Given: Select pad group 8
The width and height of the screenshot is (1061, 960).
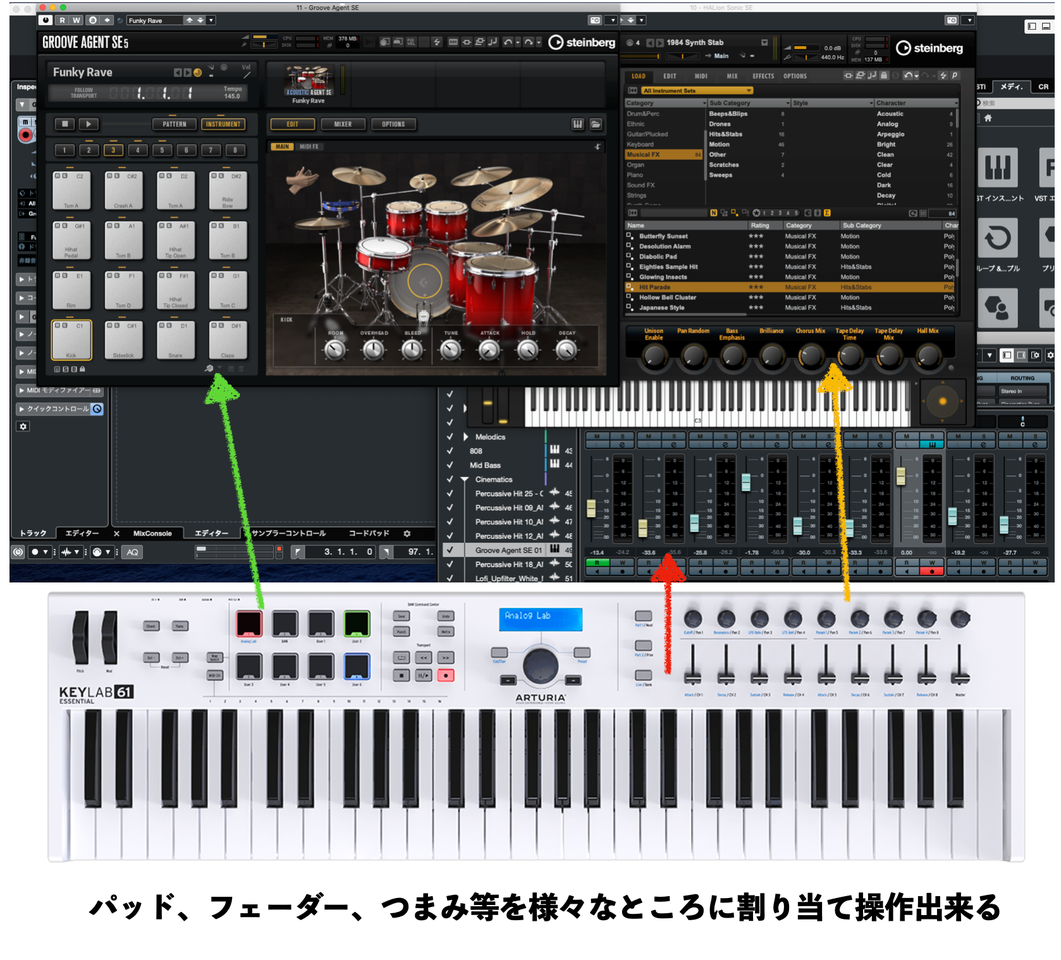Looking at the screenshot, I should click(x=235, y=150).
